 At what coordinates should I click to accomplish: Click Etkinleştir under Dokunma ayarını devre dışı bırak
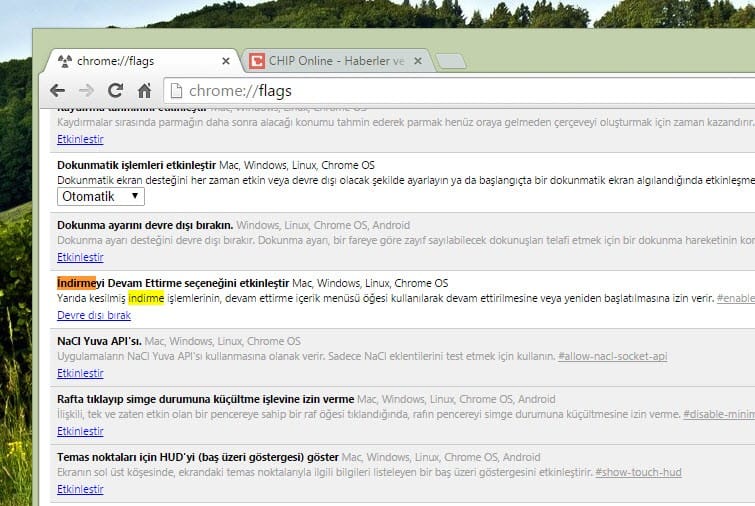point(80,257)
